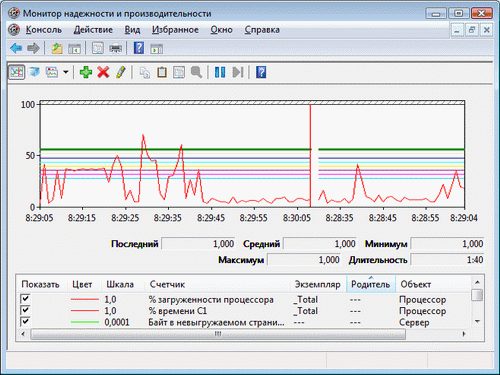Open the Избранное menu
The height and width of the screenshot is (375, 500).
[175, 30]
